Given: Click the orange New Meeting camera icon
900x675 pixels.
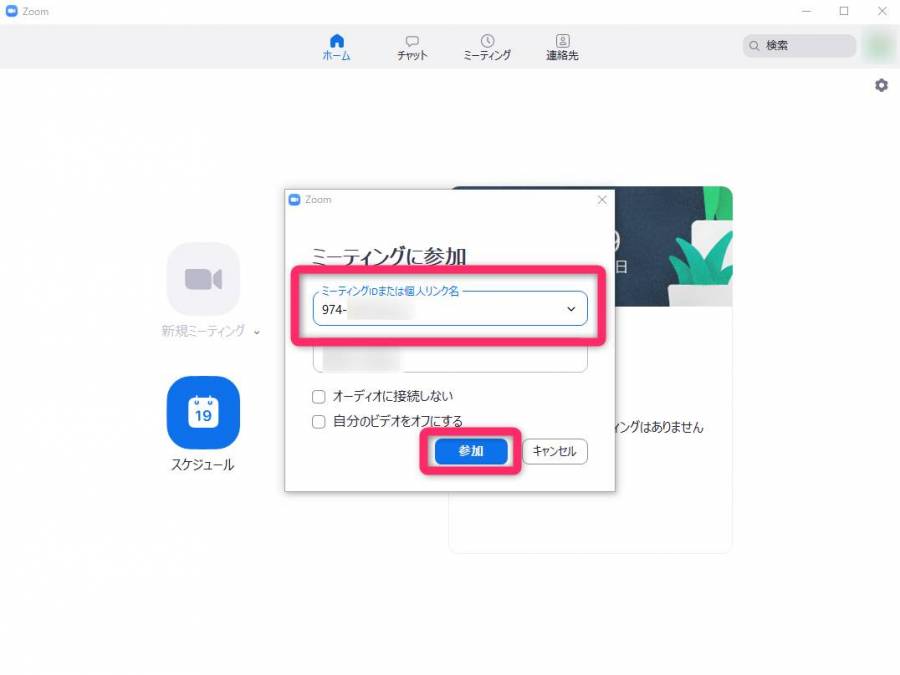Looking at the screenshot, I should 203,279.
